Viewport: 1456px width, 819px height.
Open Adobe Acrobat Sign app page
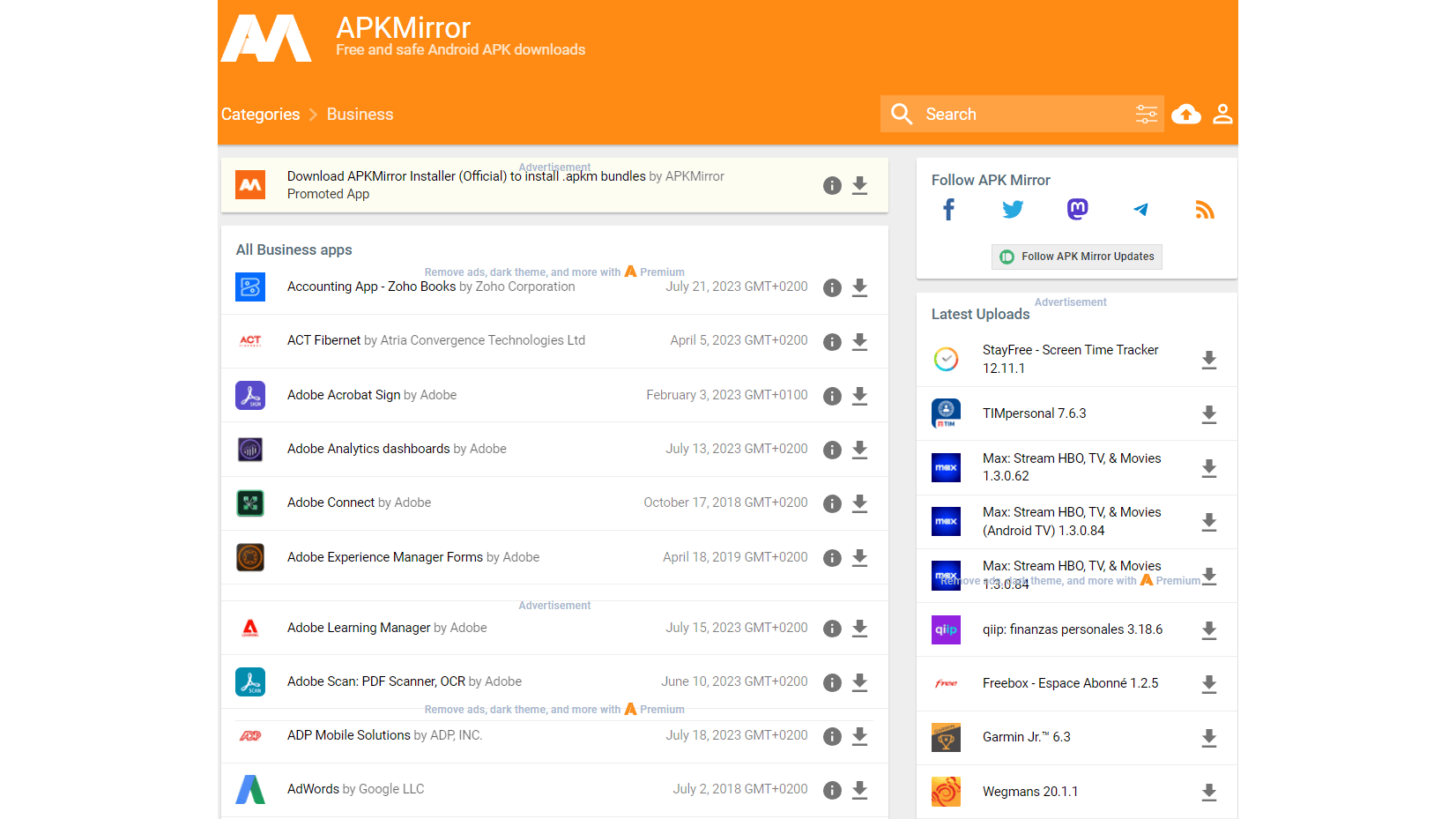[x=344, y=395]
